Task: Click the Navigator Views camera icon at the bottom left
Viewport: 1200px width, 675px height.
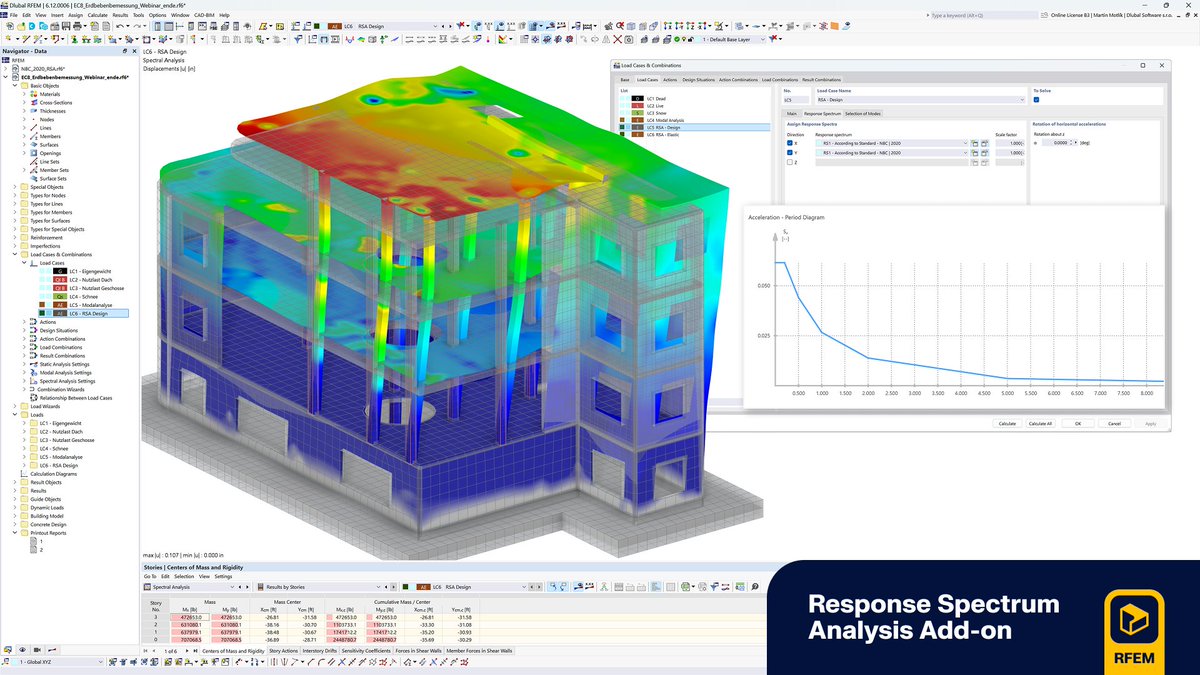Action: [37, 650]
